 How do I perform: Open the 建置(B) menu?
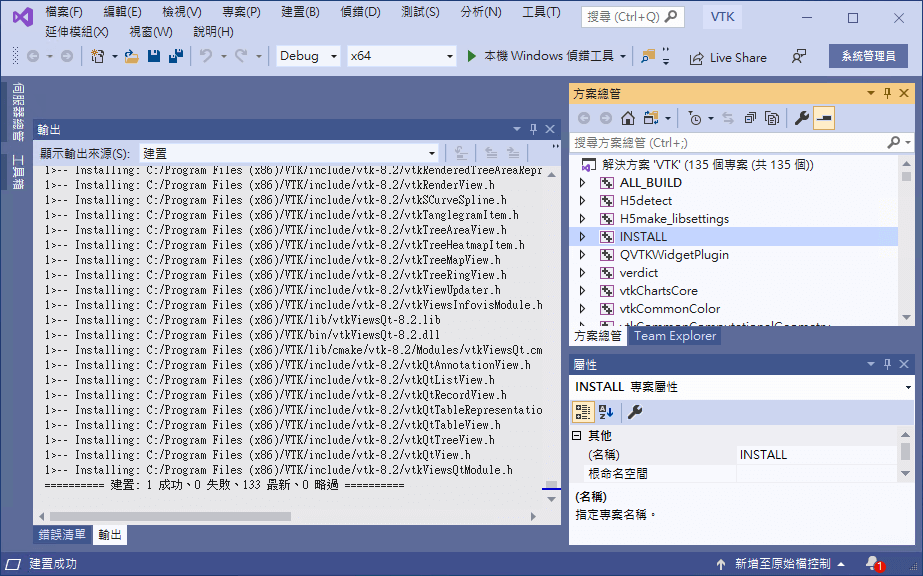pos(300,12)
